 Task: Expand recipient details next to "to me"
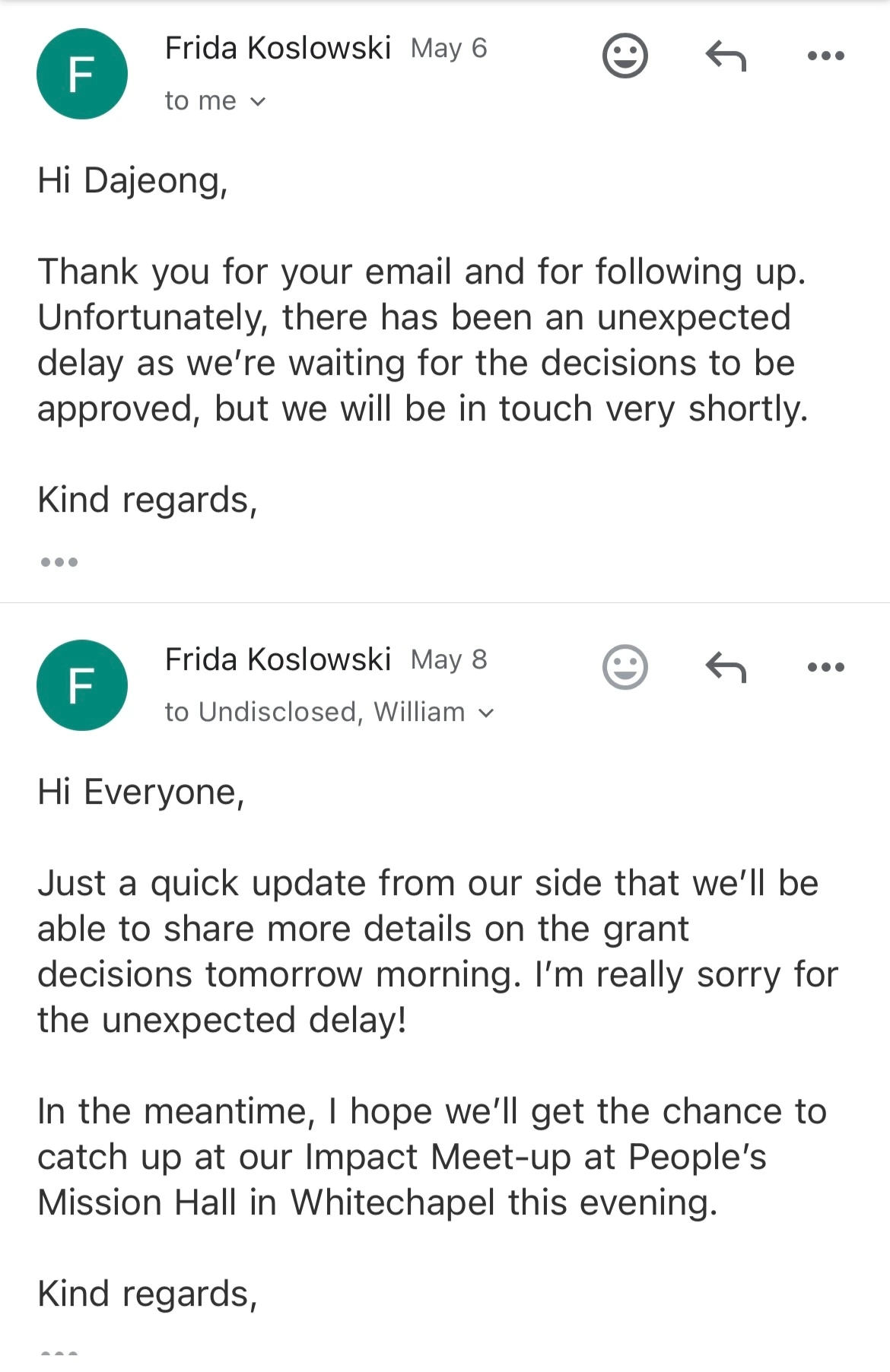click(258, 102)
